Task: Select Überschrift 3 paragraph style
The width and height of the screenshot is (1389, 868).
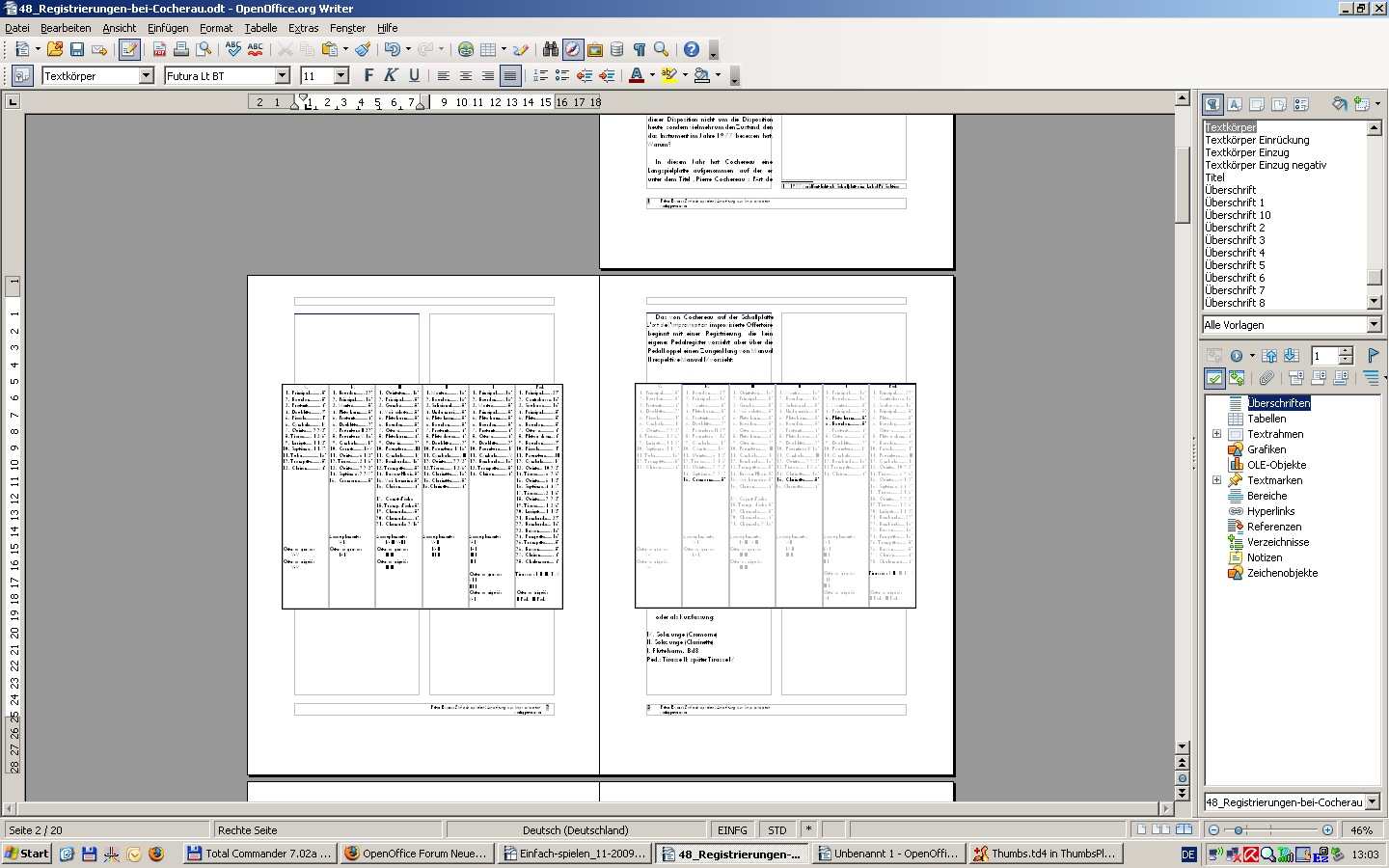Action: 1235,240
